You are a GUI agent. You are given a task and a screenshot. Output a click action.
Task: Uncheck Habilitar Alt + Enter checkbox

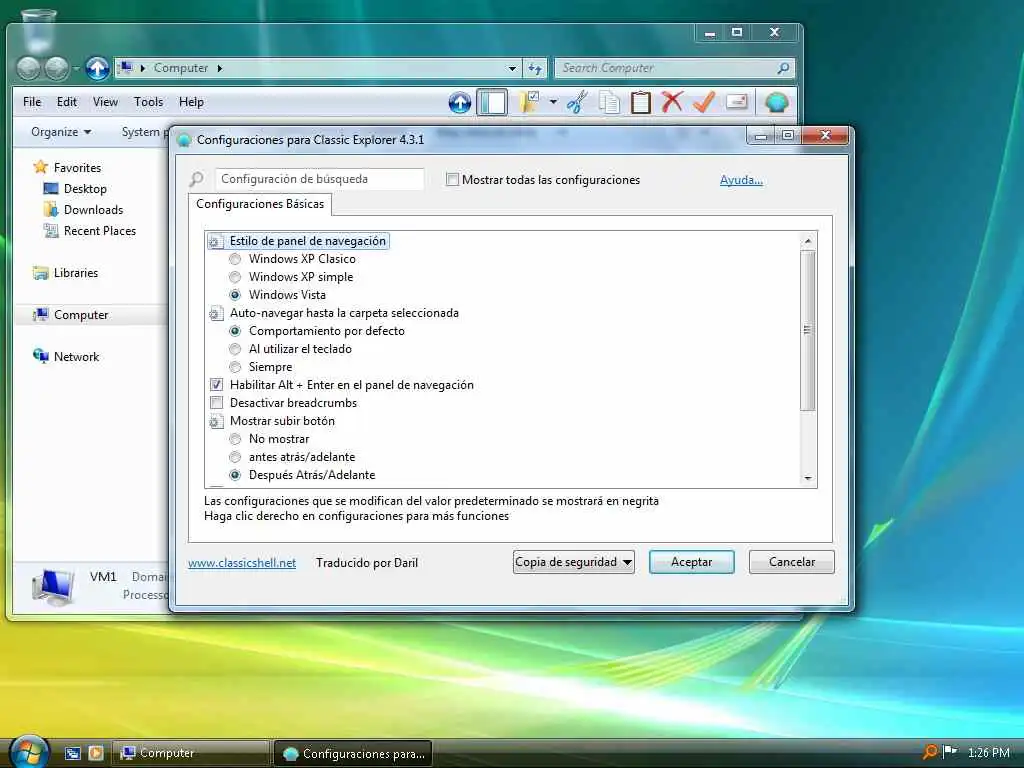click(216, 385)
